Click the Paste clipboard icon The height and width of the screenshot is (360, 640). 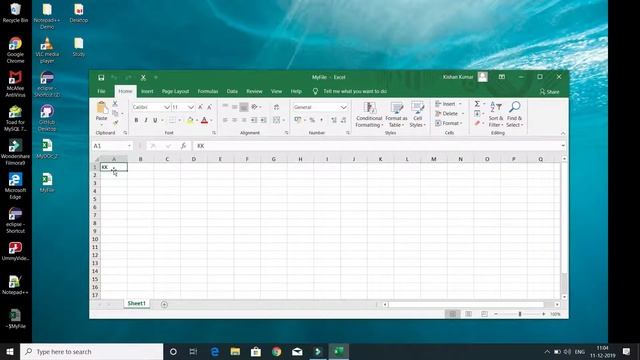102,108
